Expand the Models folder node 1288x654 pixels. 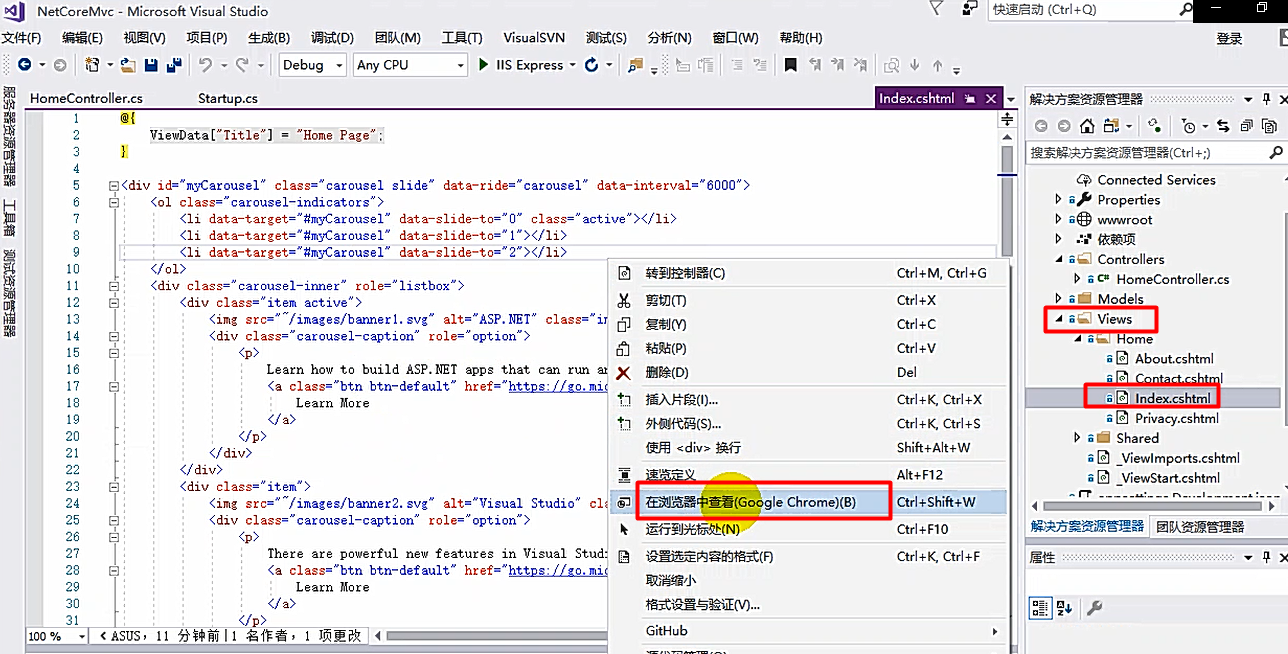click(x=1058, y=299)
